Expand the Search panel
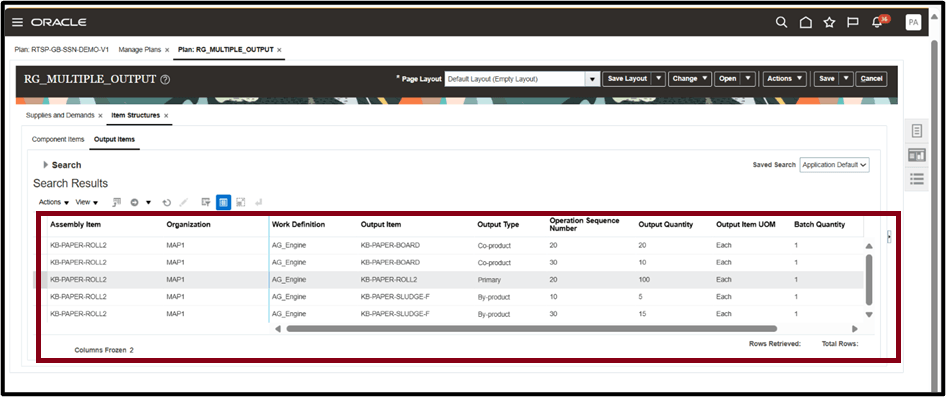Screen dimensions: 946x397 [x=46, y=165]
